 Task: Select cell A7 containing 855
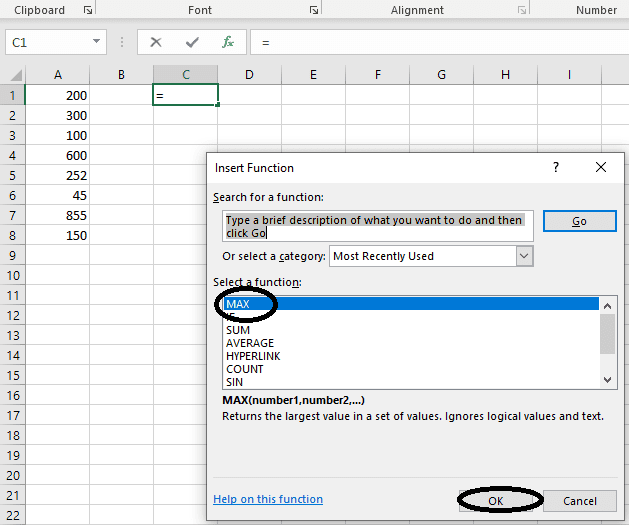[x=58, y=215]
